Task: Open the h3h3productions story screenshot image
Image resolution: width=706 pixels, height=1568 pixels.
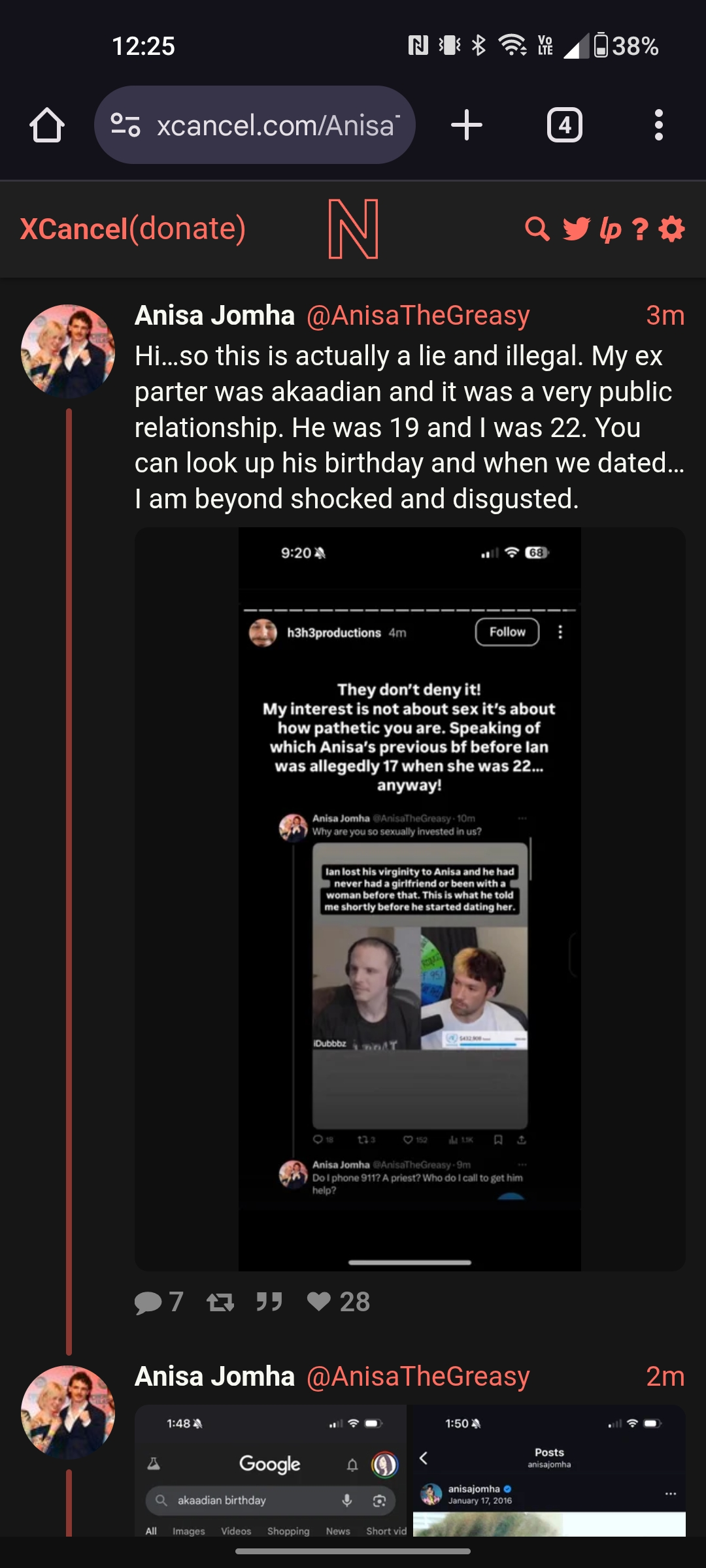Action: (410, 899)
